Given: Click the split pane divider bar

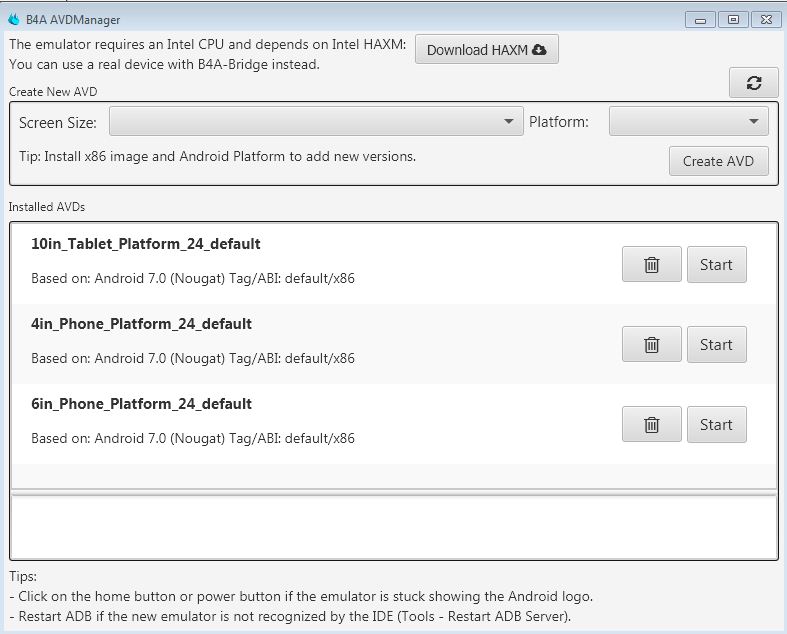Looking at the screenshot, I should (393, 491).
